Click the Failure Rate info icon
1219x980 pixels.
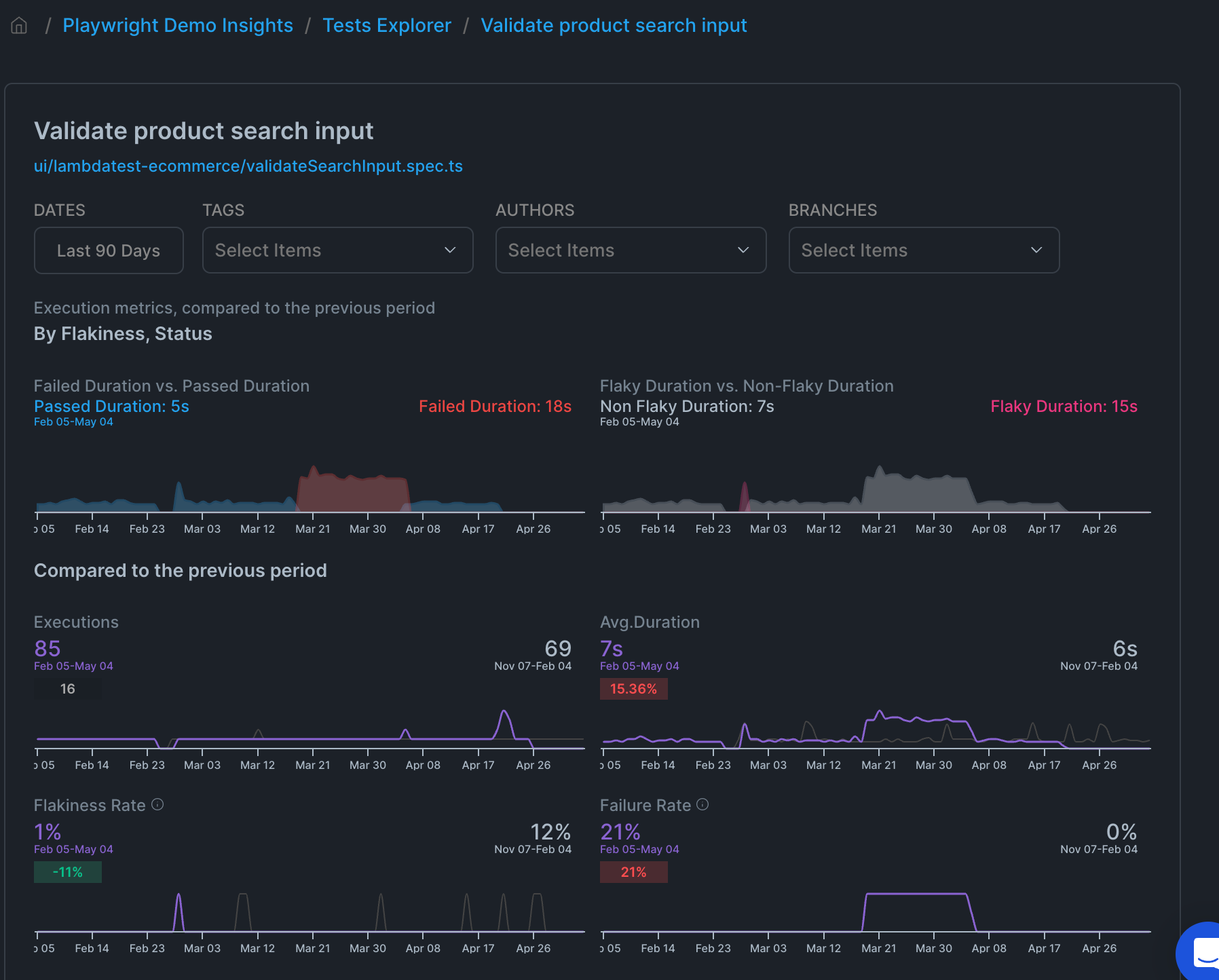(702, 805)
